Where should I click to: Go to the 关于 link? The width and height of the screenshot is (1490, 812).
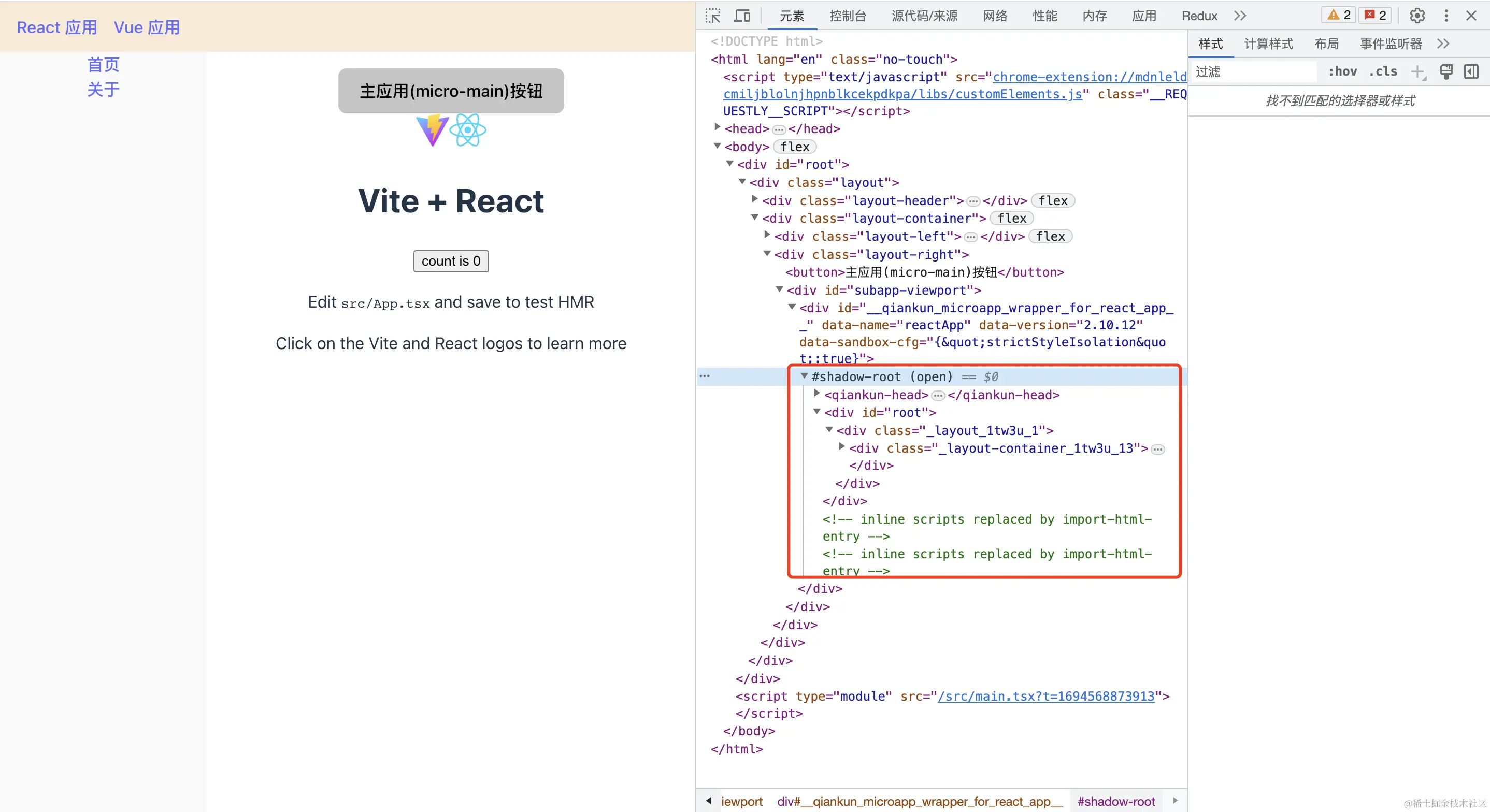[x=104, y=89]
